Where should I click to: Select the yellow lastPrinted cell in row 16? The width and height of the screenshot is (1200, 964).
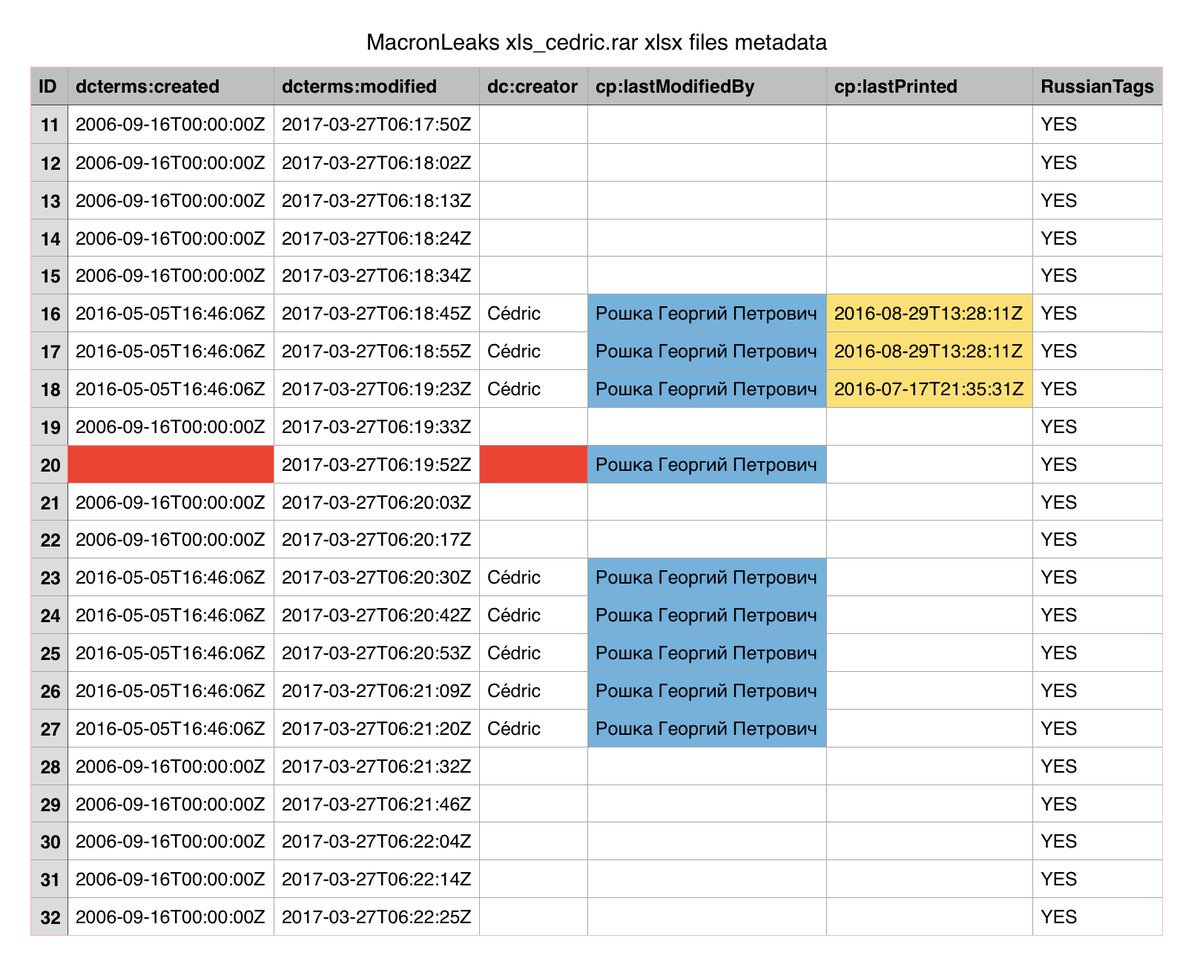pyautogui.click(x=929, y=313)
